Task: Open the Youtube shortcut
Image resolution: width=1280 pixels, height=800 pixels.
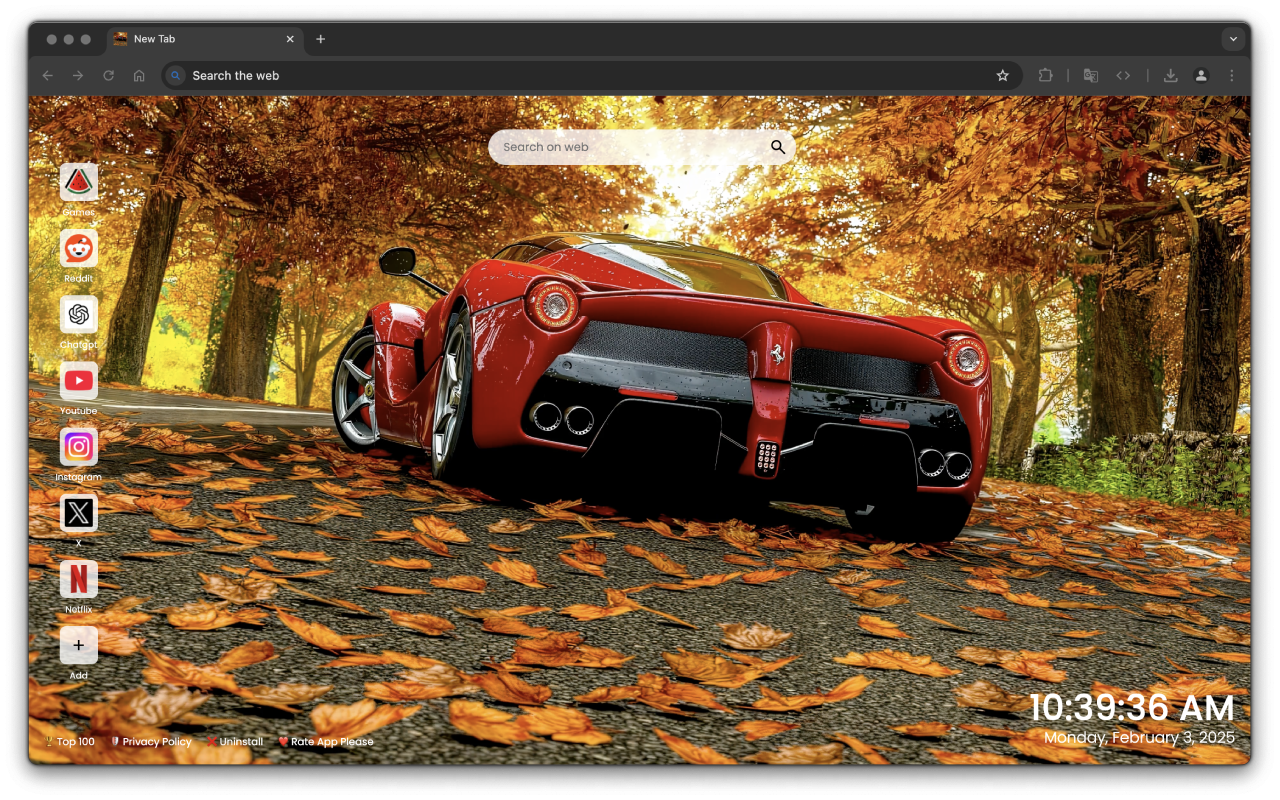Action: tap(78, 381)
